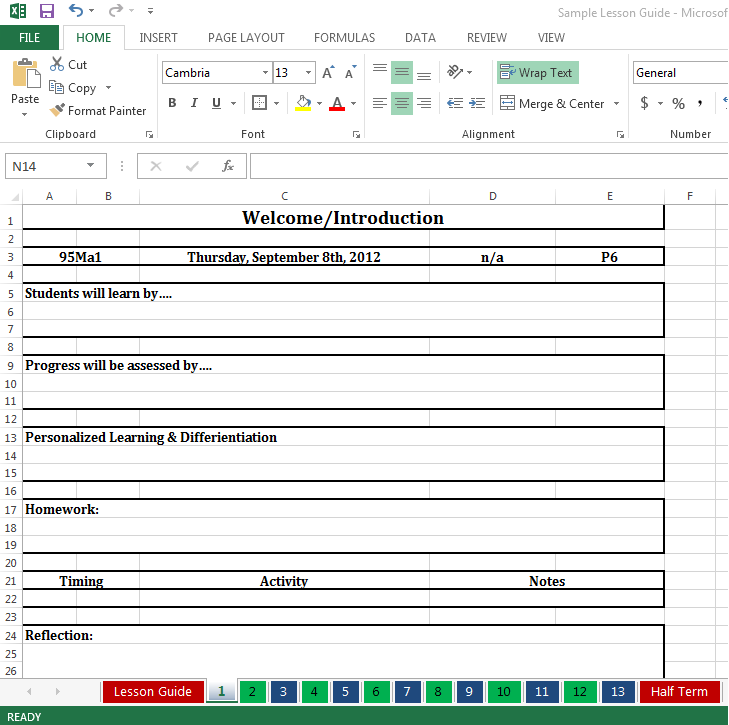Select row 13 header
This screenshot has height=725, width=729.
click(x=11, y=438)
